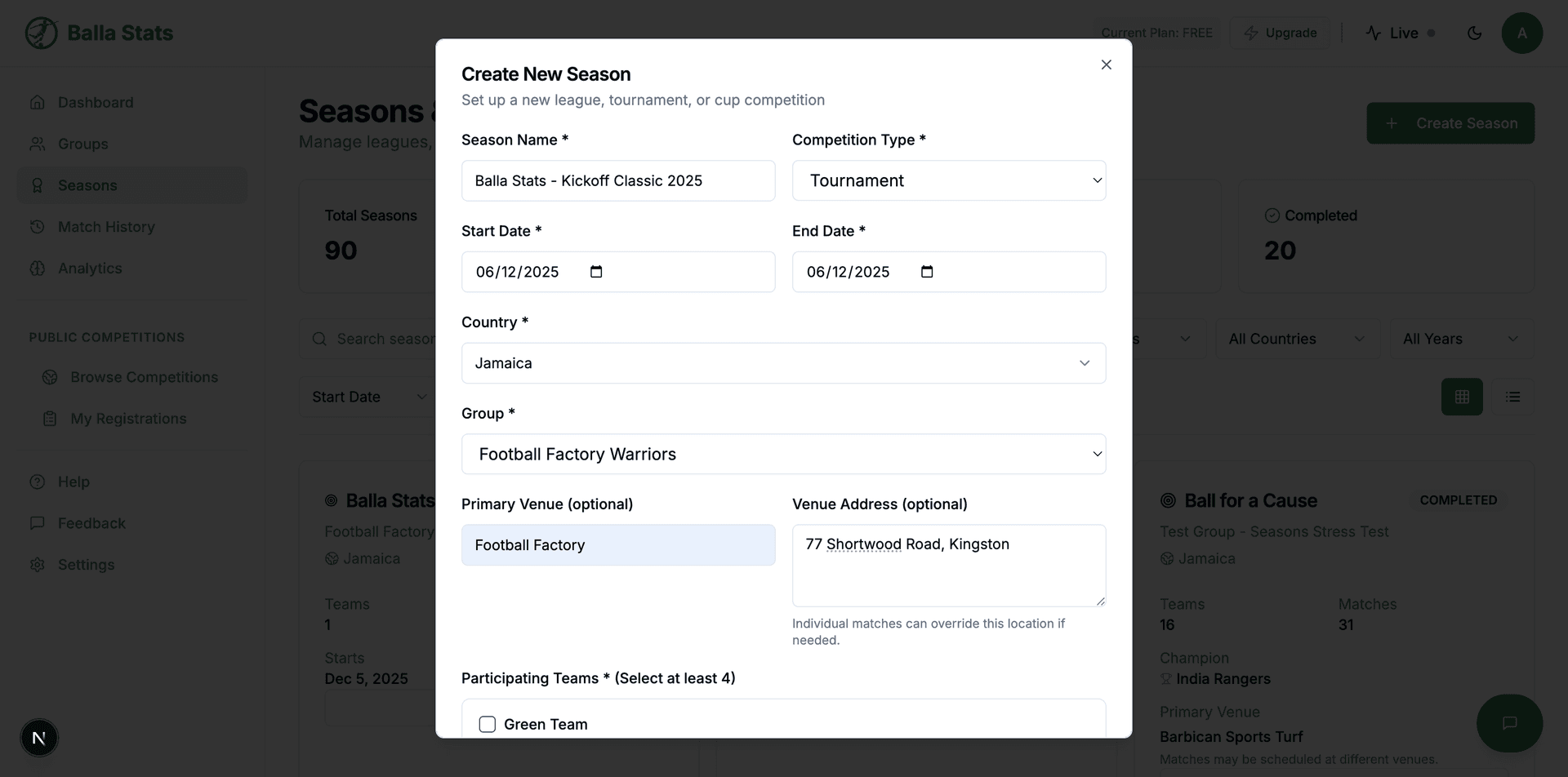Click the Create Season button
Screen dimensions: 1568x777
(1450, 123)
